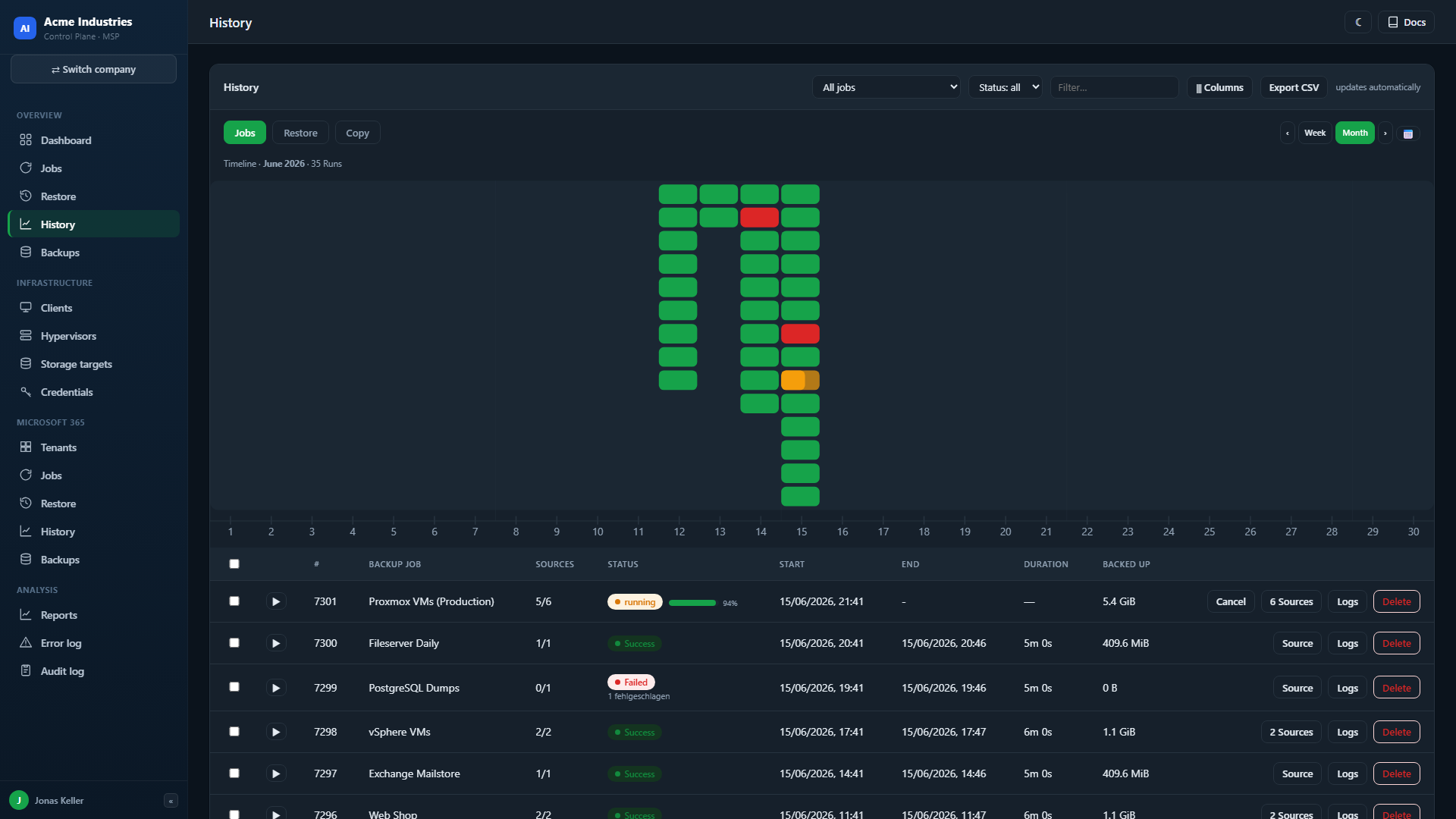The image size is (1456, 819).
Task: Switch to the Copy tab
Action: click(x=357, y=133)
